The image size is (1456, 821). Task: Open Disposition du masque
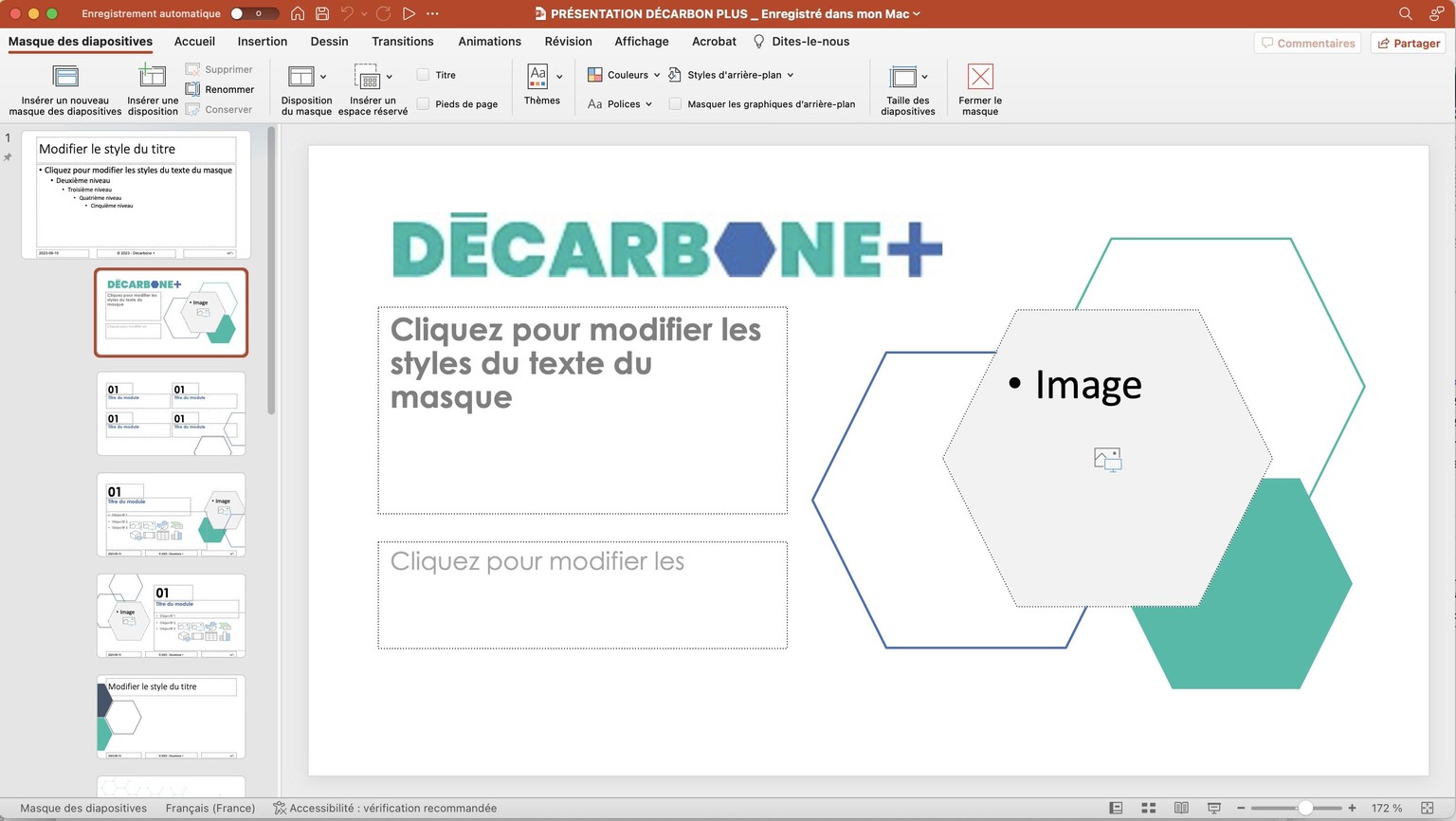coord(306,90)
